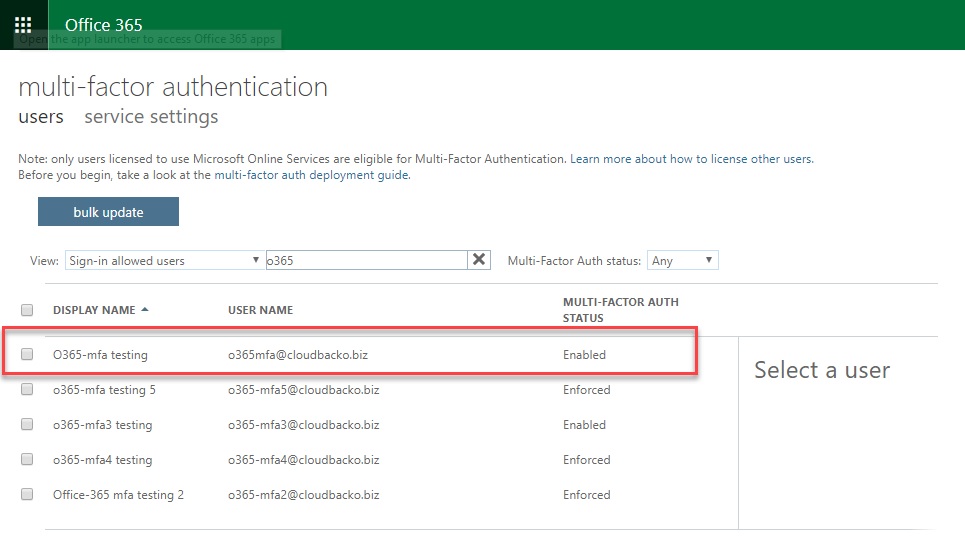965x541 pixels.
Task: Click username o365-mfa5@cloudbacko.biz
Action: pyautogui.click(x=303, y=390)
